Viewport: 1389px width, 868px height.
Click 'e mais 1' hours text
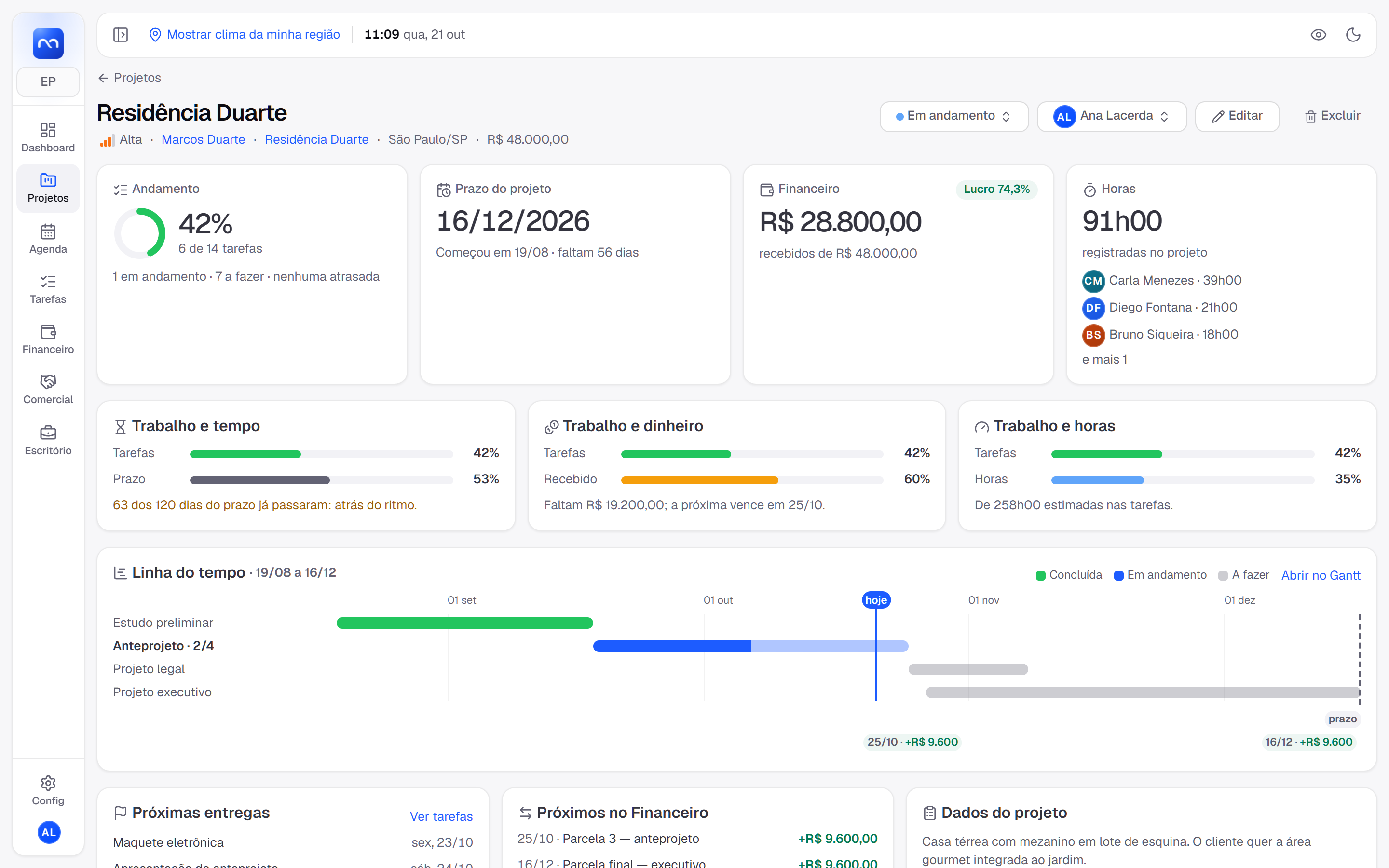[x=1104, y=359]
